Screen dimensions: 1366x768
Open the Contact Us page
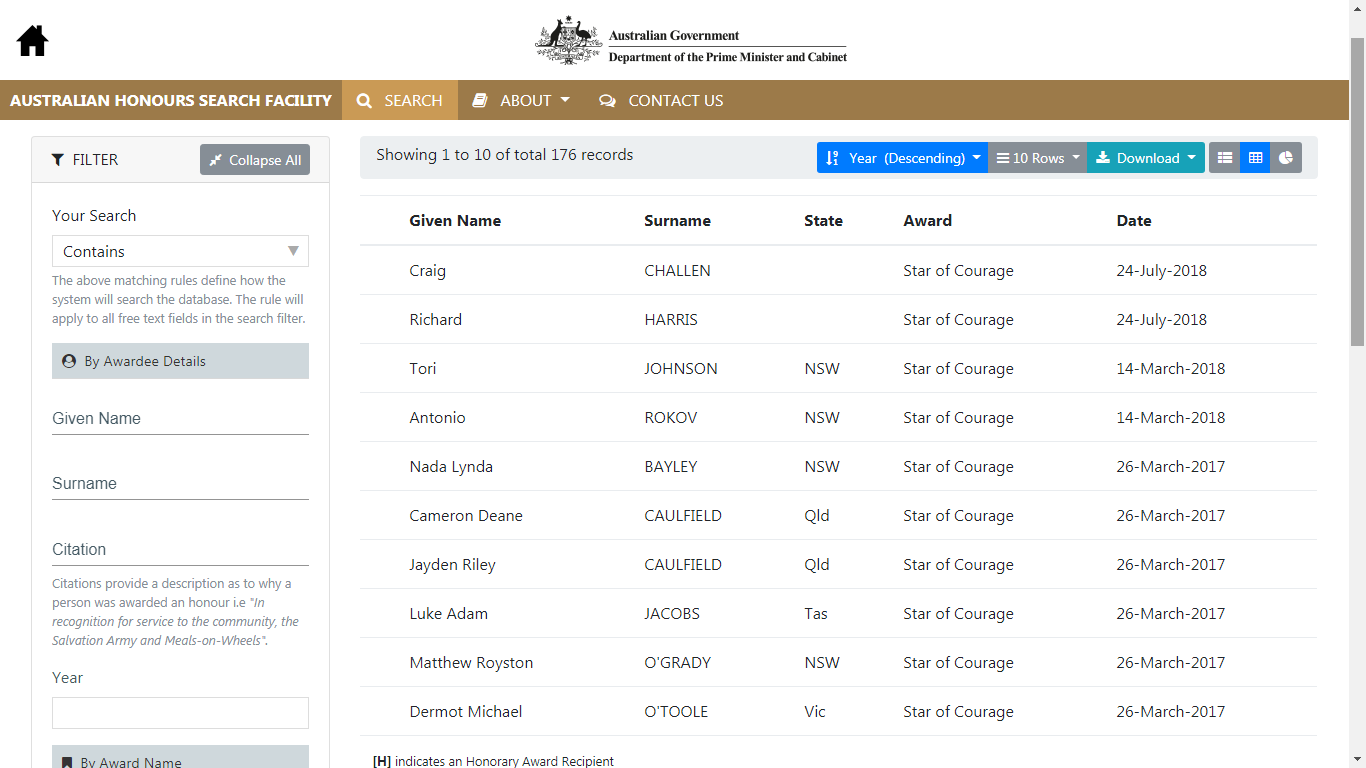pyautogui.click(x=661, y=100)
